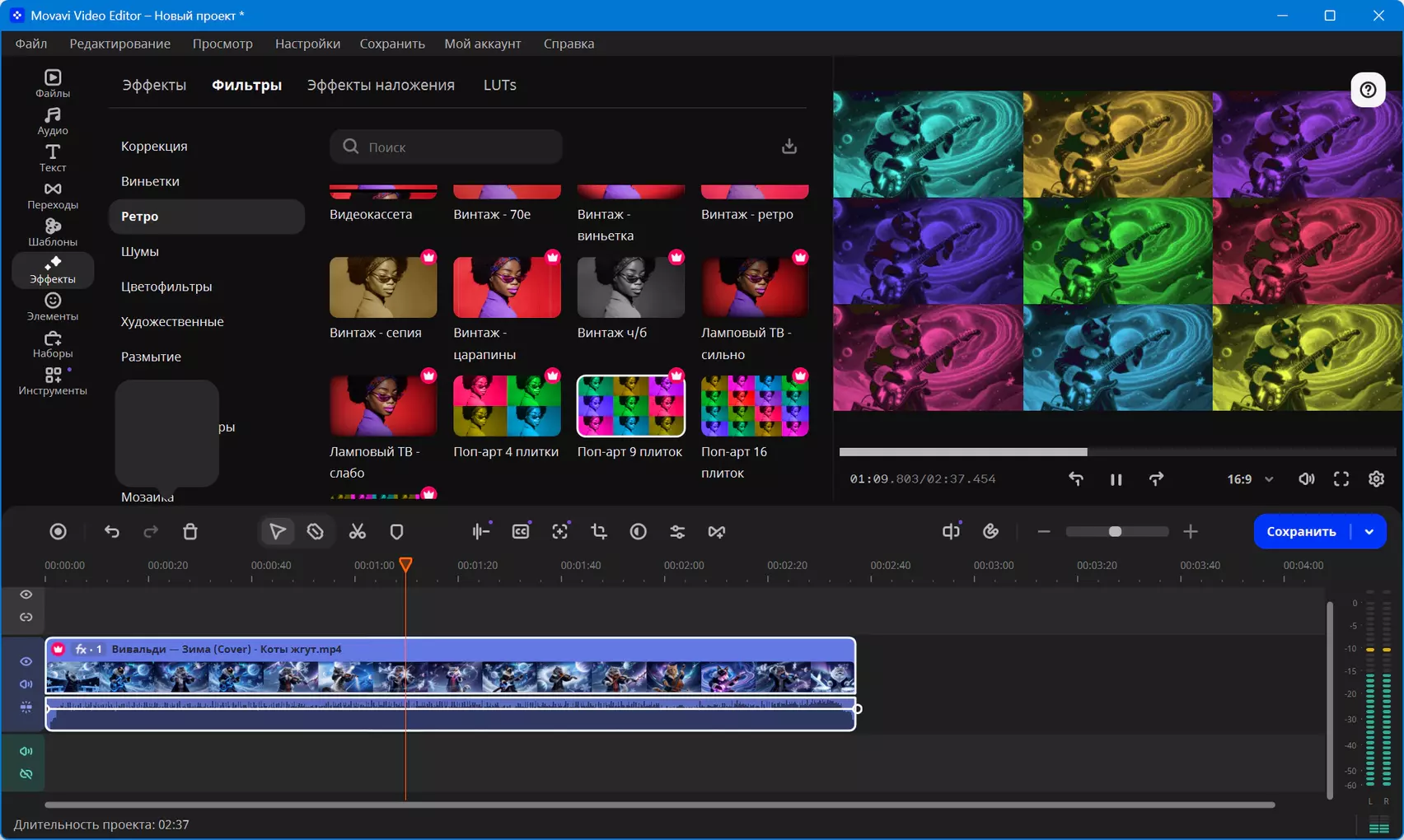This screenshot has width=1404, height=840.
Task: Select the Цветофильтры category
Action: [x=166, y=287]
